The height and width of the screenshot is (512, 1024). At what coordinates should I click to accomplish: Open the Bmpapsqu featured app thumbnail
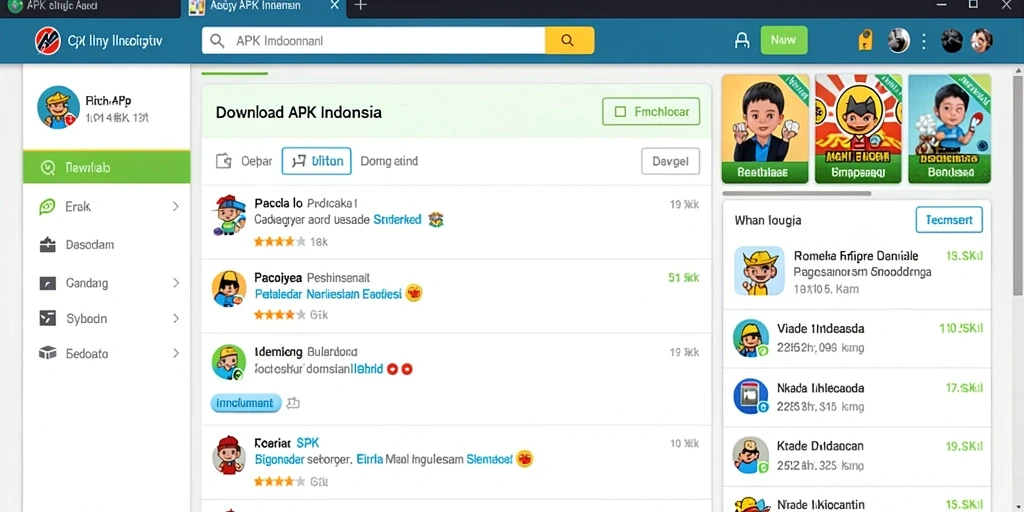(858, 128)
